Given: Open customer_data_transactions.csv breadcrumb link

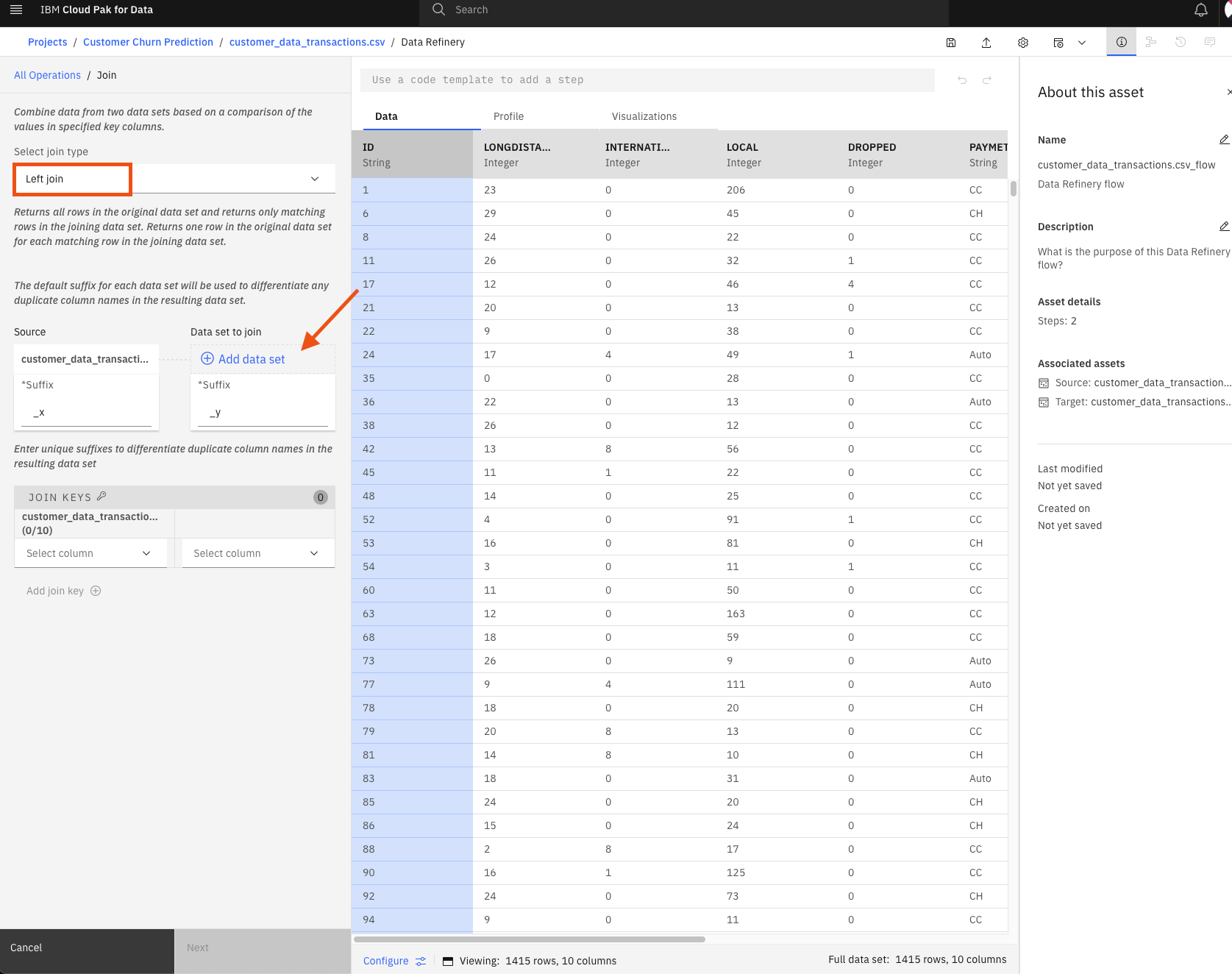Looking at the screenshot, I should pos(307,42).
